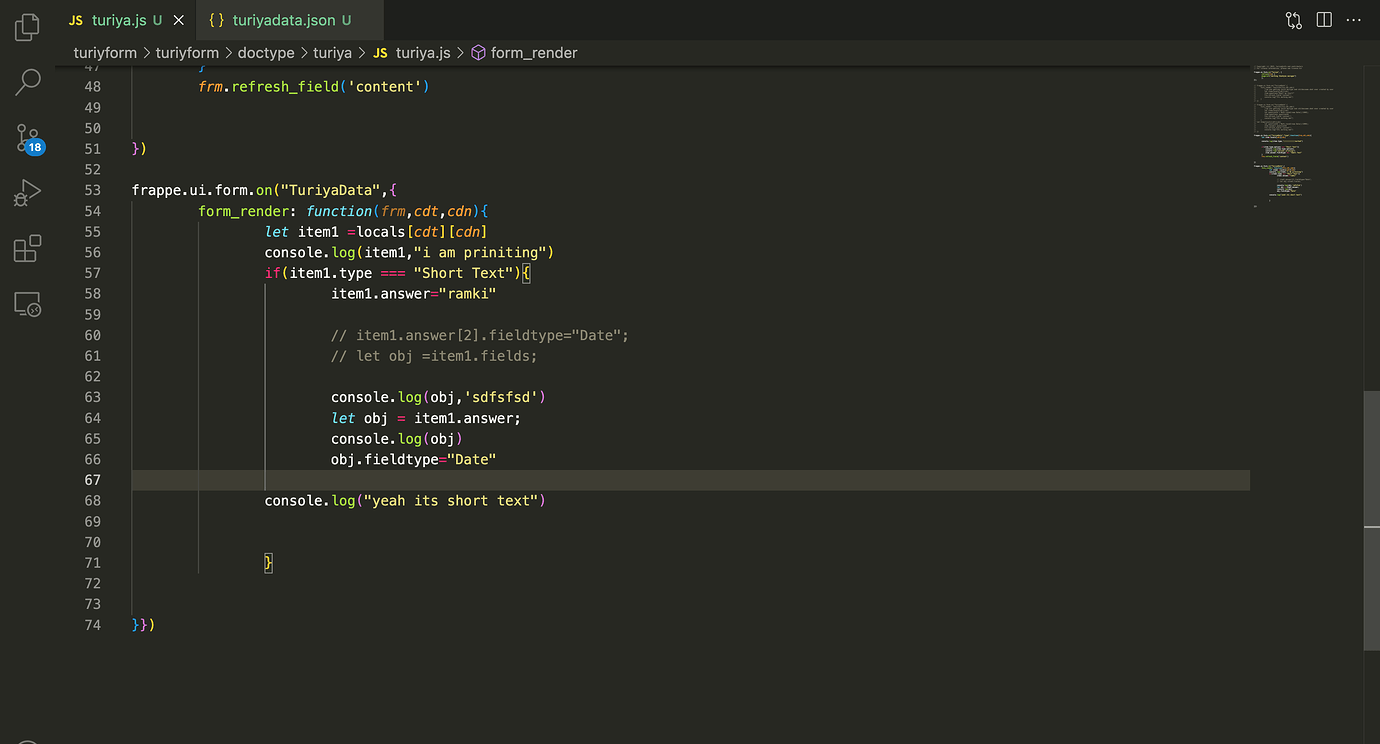Viewport: 1380px width, 744px height.
Task: Click the frm.refresh_field('content') line
Action: 314,87
